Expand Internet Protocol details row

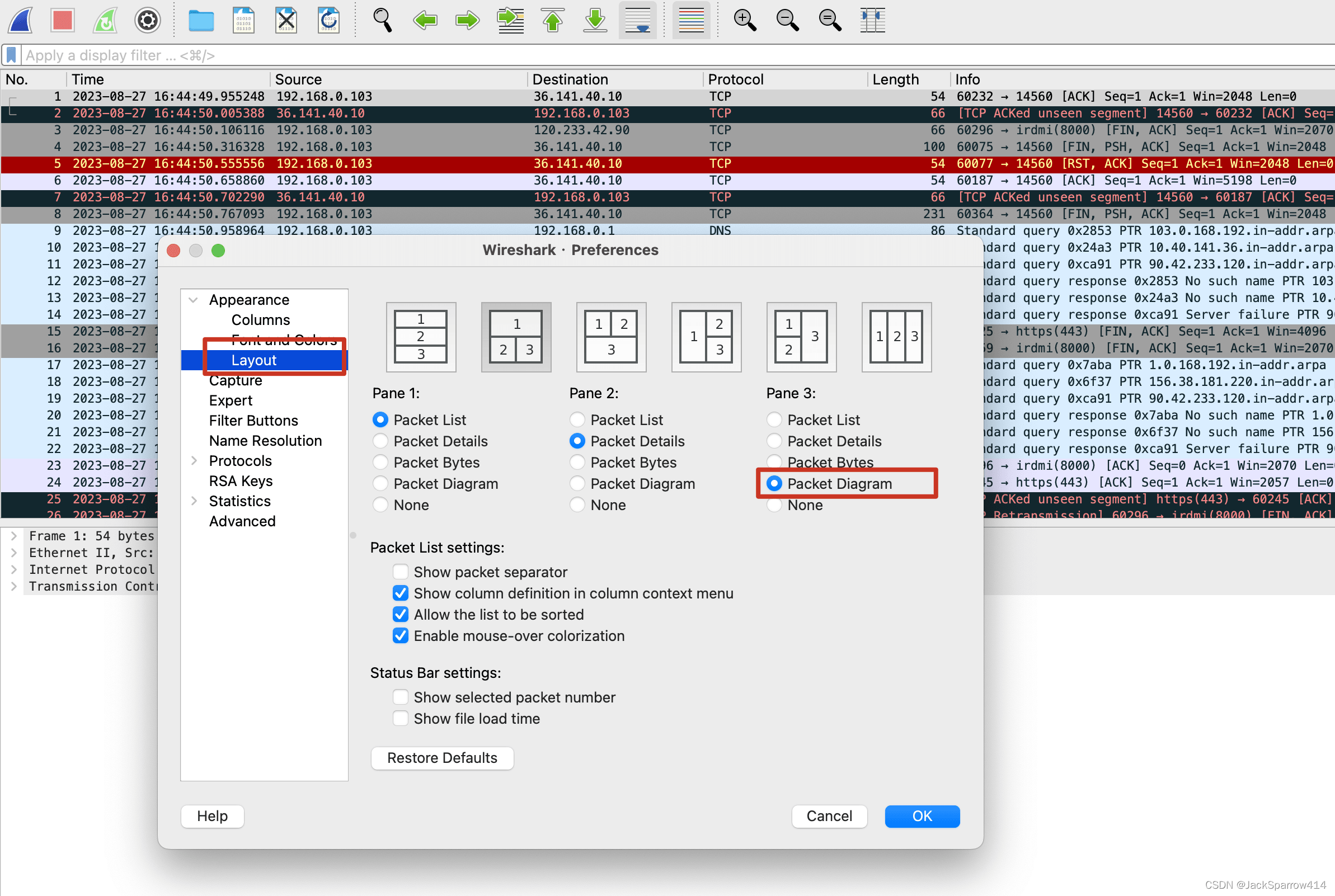click(15, 570)
